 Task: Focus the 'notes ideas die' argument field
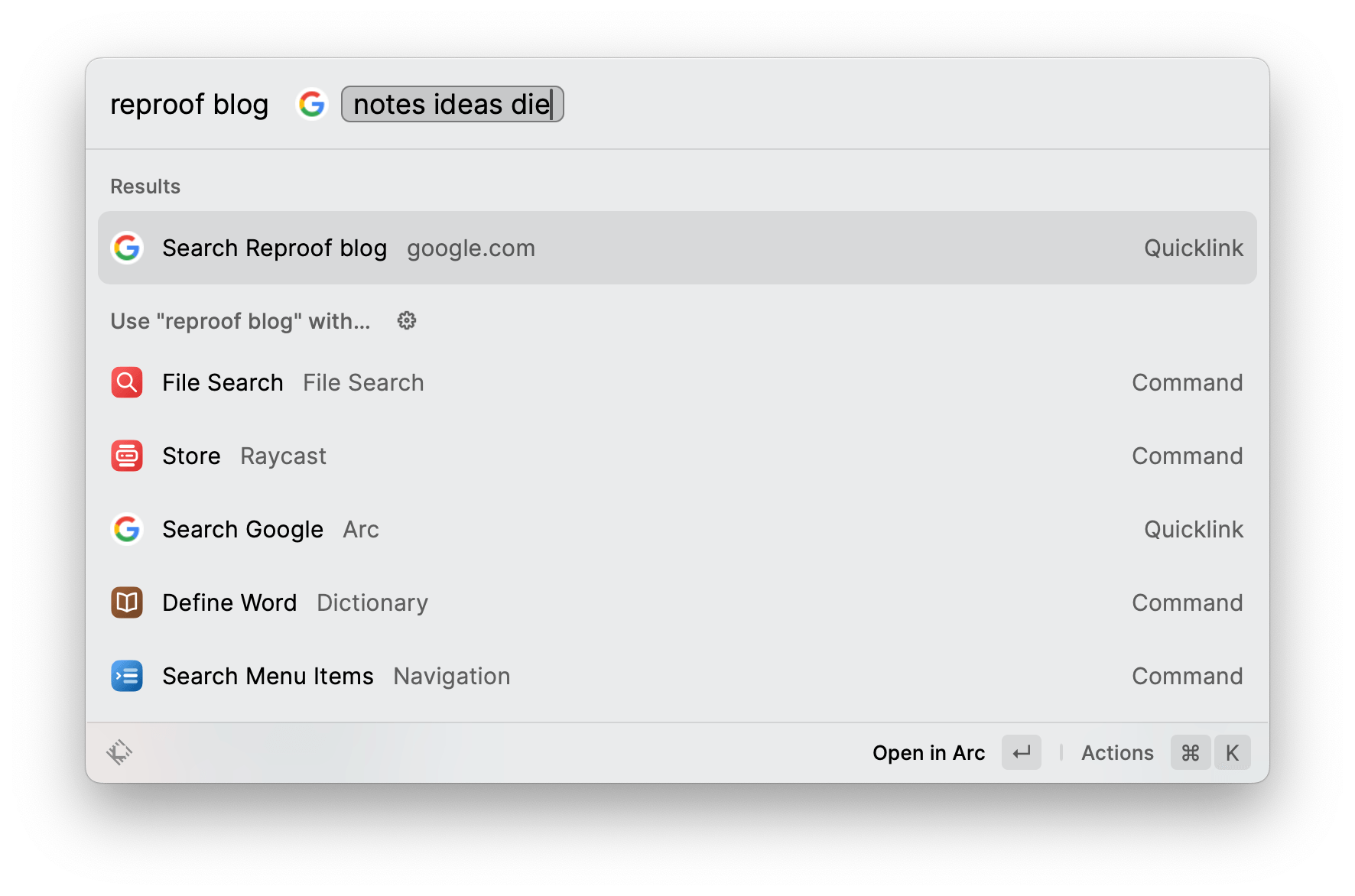click(452, 104)
